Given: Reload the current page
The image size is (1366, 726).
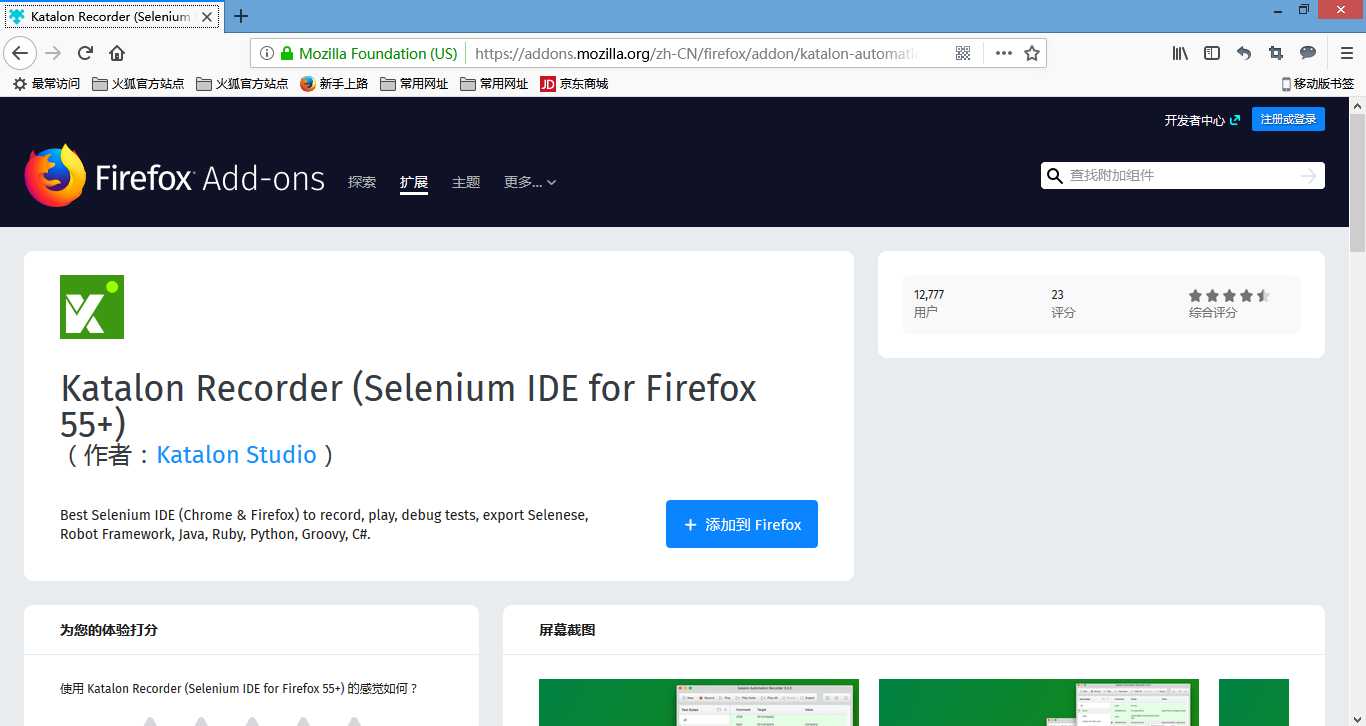Looking at the screenshot, I should [x=85, y=53].
